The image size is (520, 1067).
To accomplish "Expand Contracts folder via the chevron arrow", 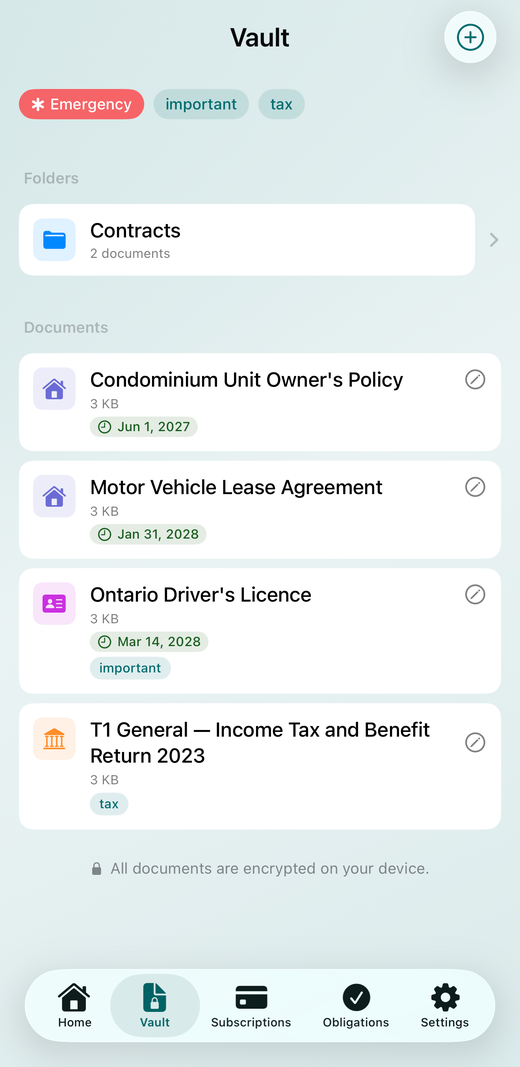I will click(x=494, y=240).
